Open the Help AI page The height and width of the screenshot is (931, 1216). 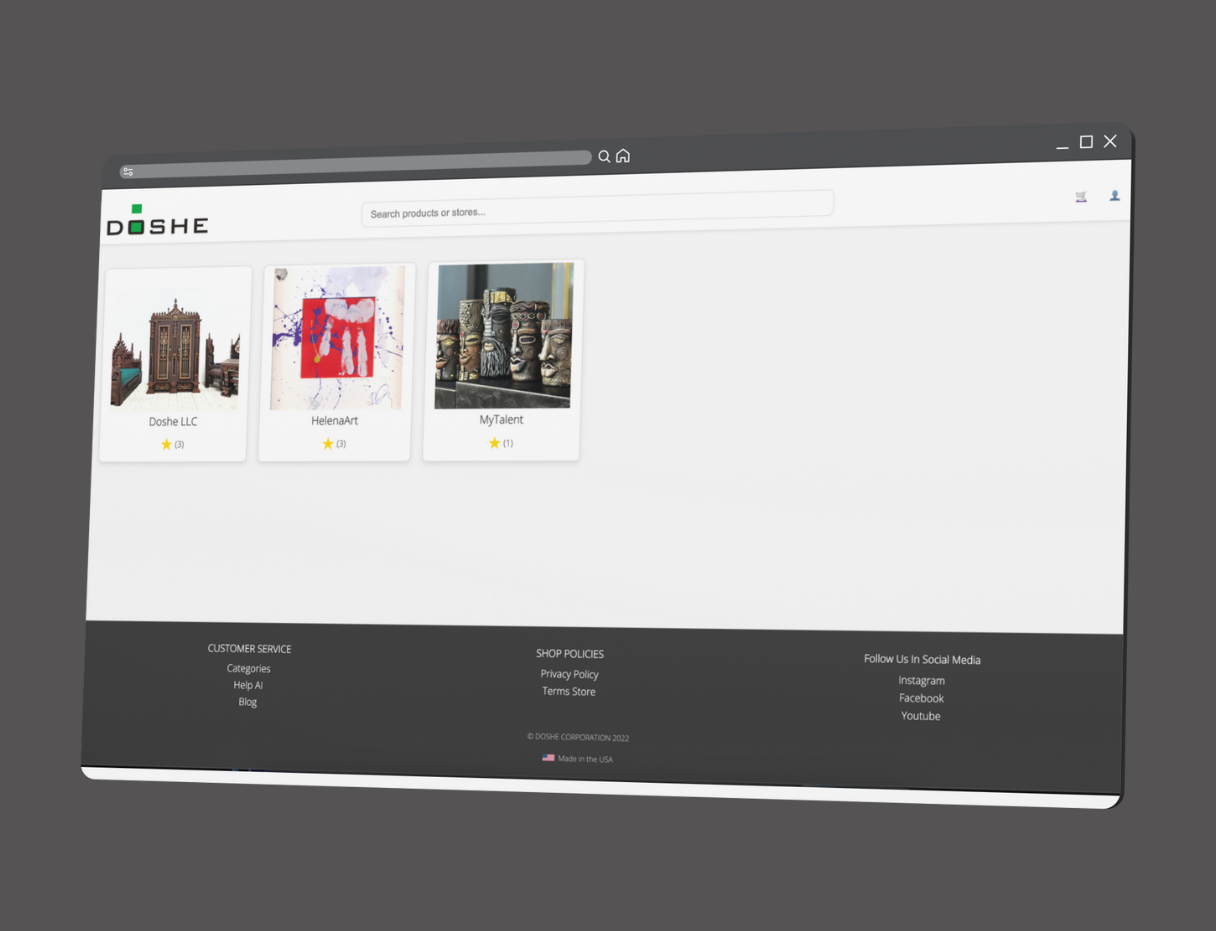tap(247, 685)
